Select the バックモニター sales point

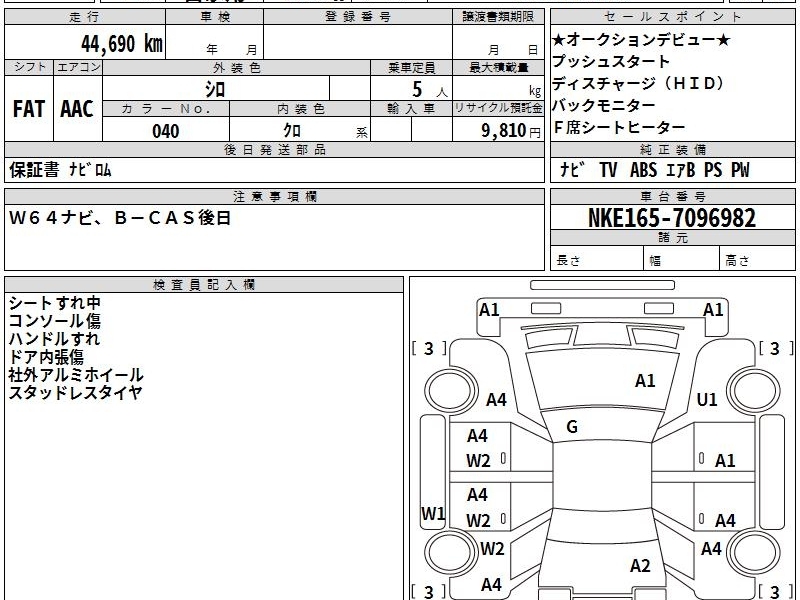[604, 106]
